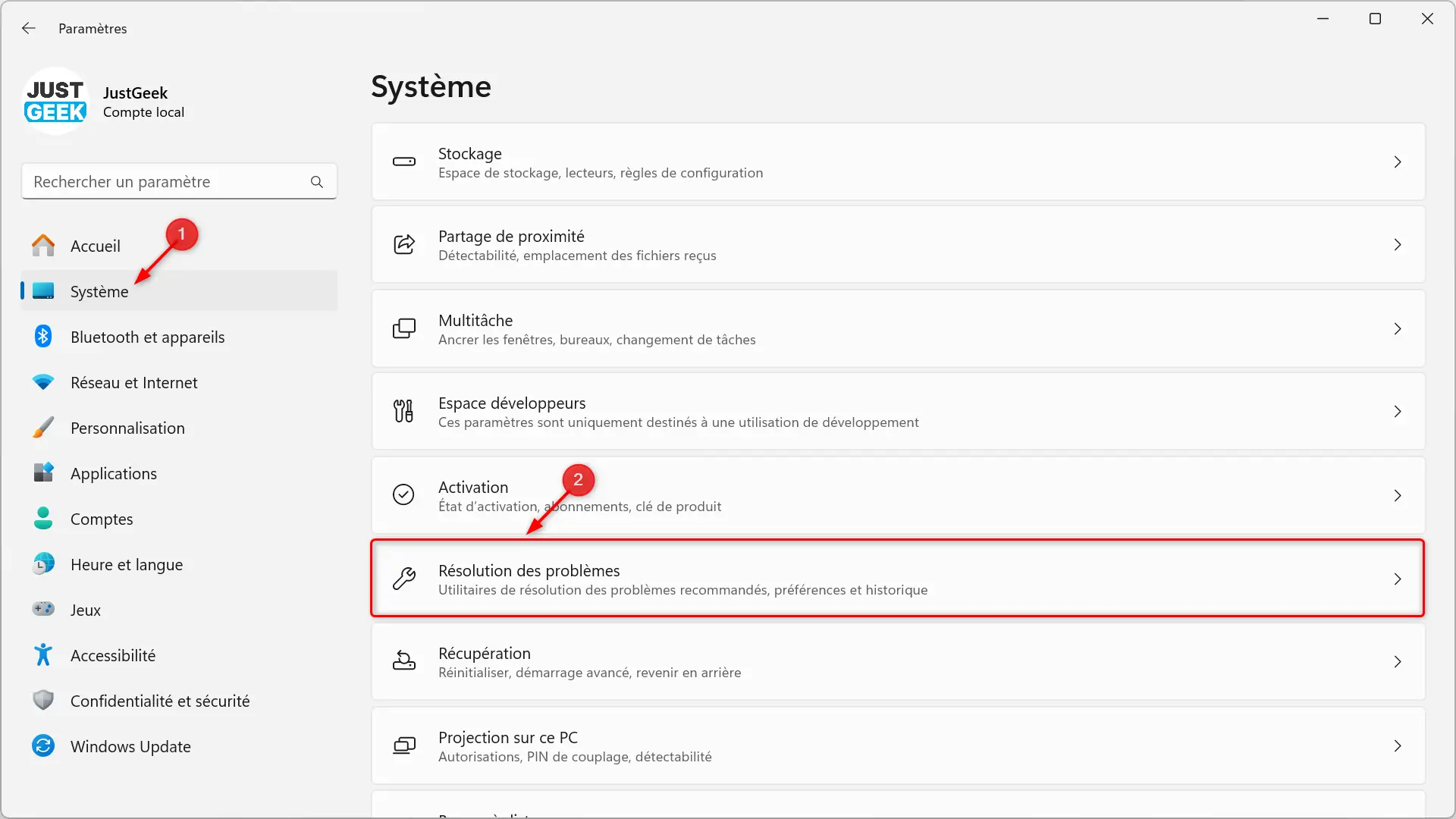Click the Jeux gamepad icon

point(43,609)
